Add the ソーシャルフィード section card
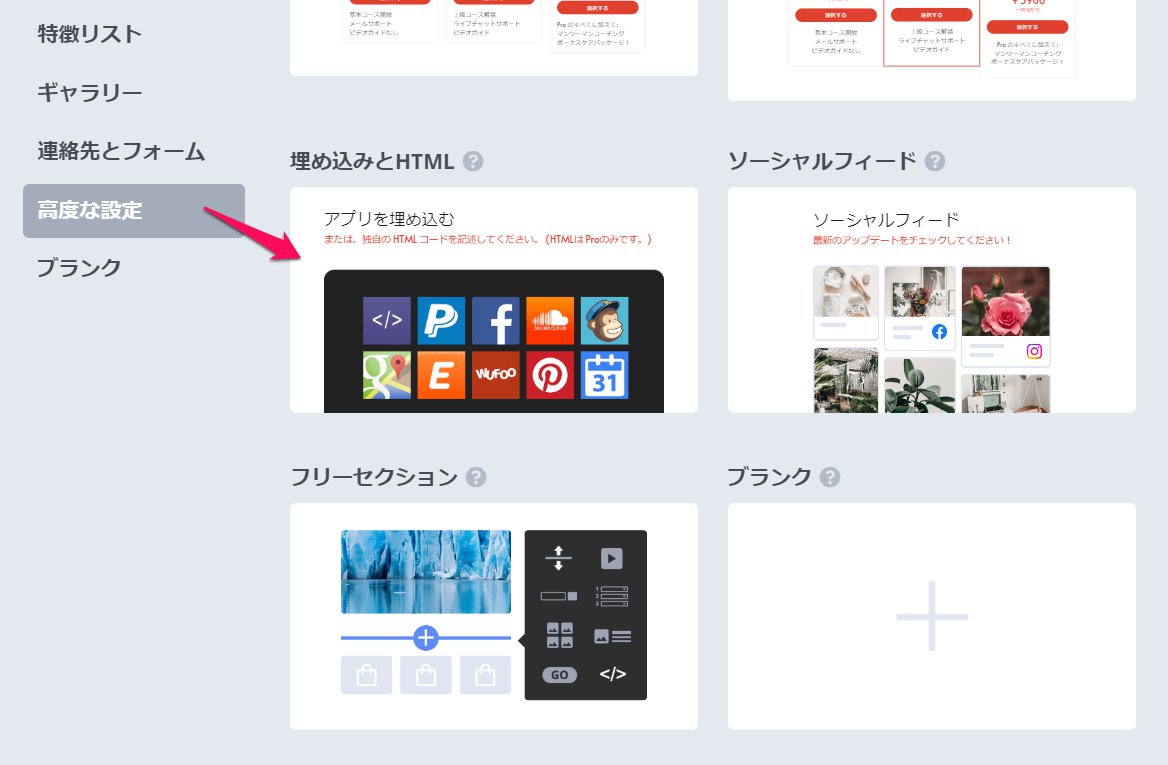The height and width of the screenshot is (765, 1168). 932,299
